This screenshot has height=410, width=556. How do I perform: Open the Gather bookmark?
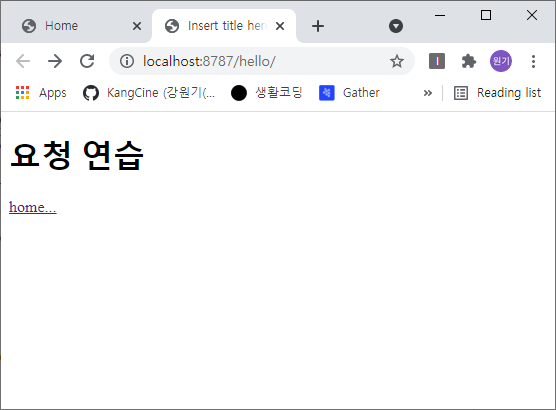coord(349,93)
